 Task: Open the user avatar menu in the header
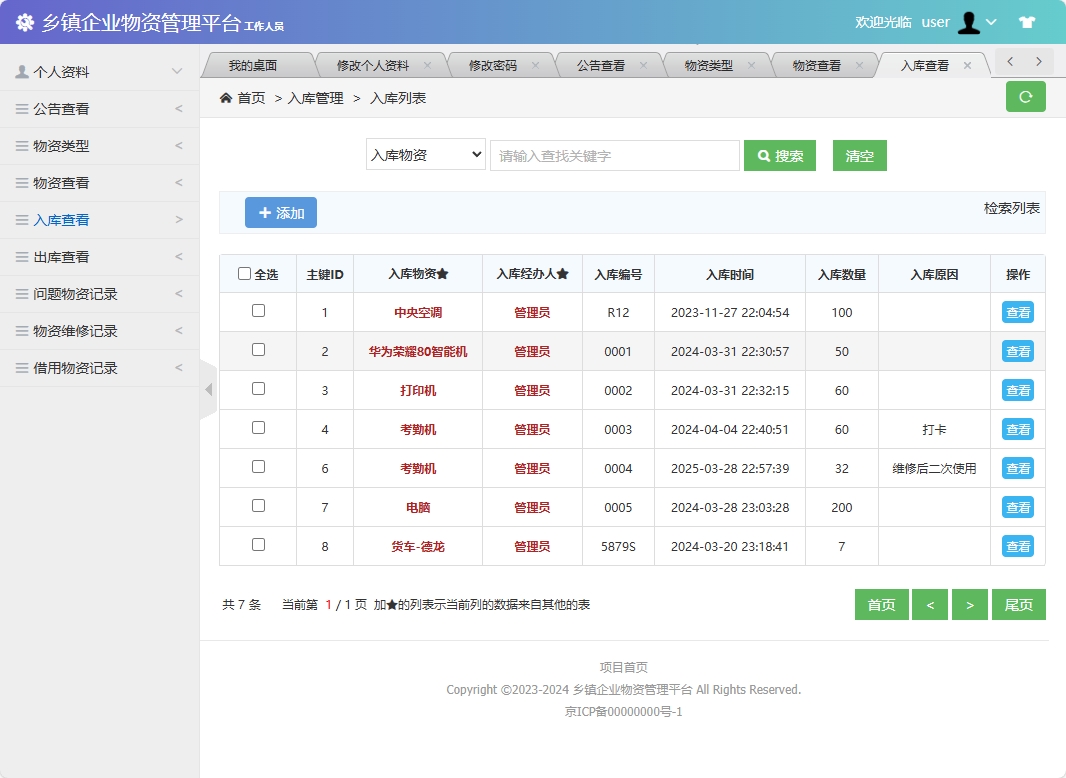[968, 21]
